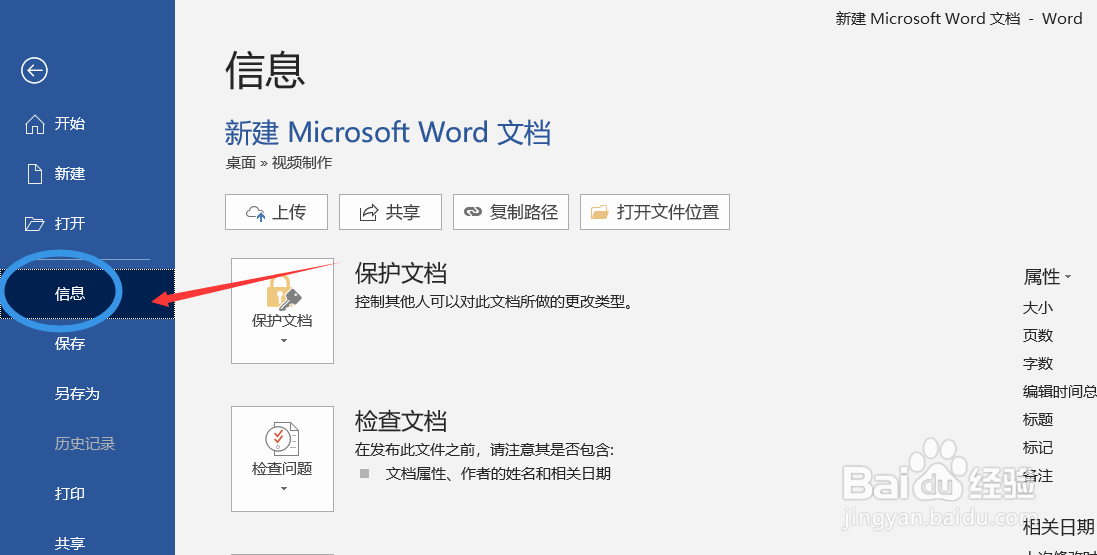
Task: Click the 相关日期 heading
Action: [x=1059, y=526]
